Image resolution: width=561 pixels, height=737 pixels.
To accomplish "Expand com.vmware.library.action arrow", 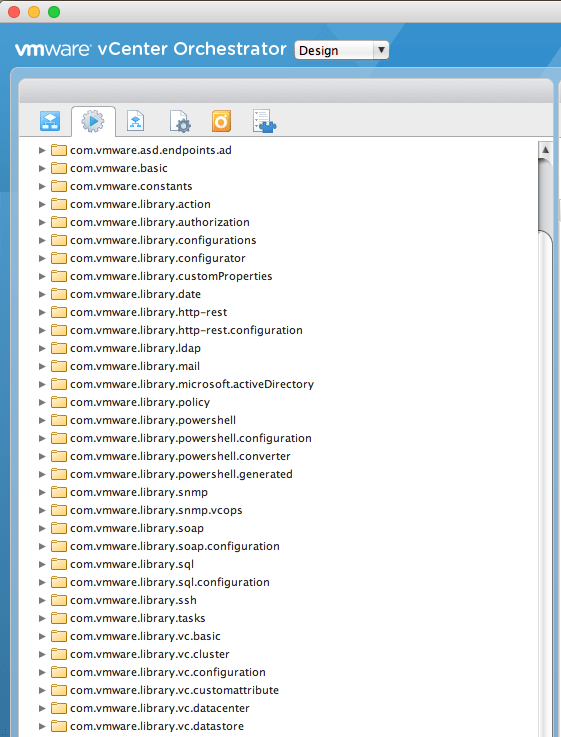I will pyautogui.click(x=42, y=204).
